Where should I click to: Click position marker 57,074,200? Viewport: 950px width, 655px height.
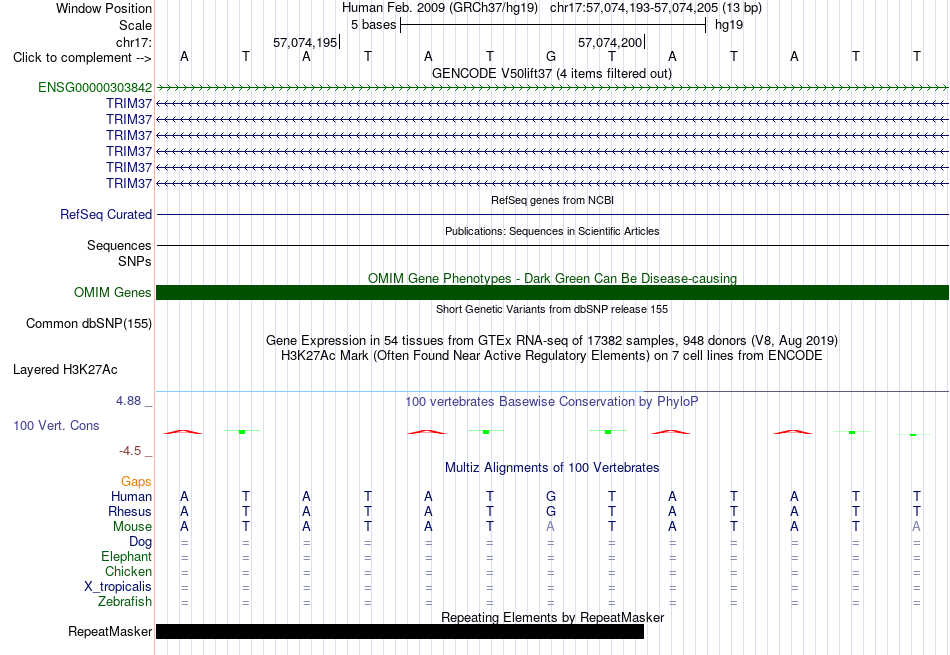click(x=610, y=42)
